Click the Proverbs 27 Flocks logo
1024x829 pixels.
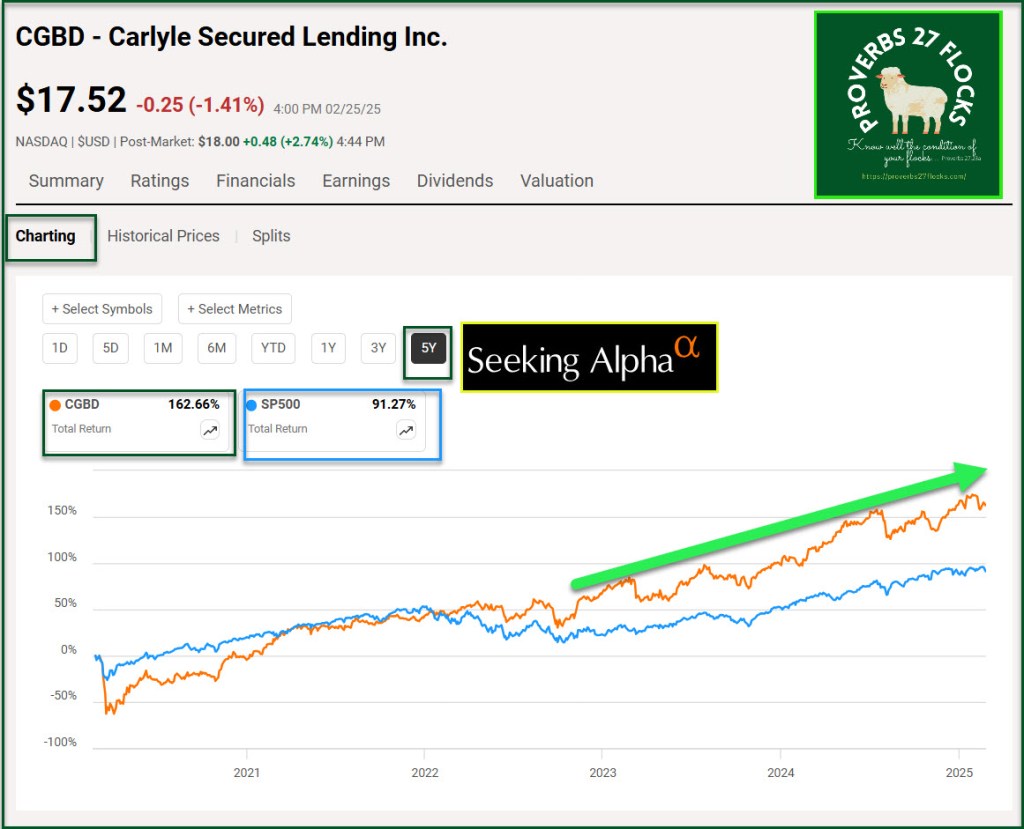click(908, 104)
